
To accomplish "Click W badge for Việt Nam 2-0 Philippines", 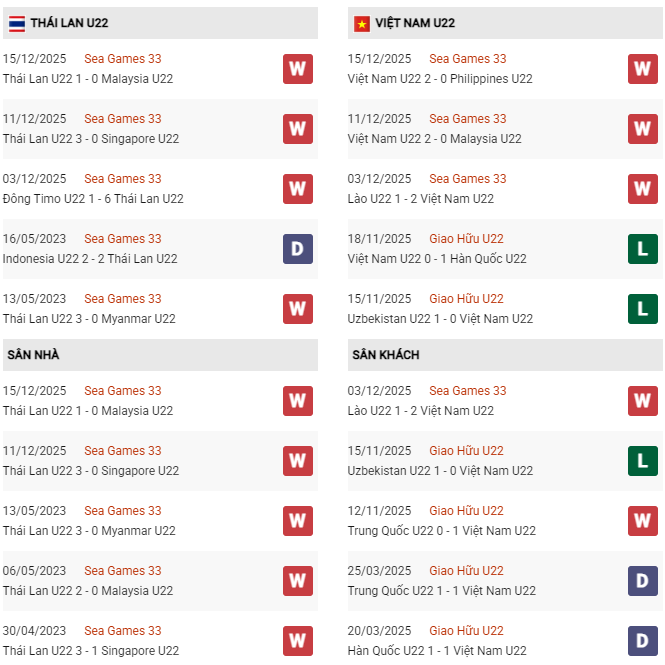I will [x=642, y=69].
